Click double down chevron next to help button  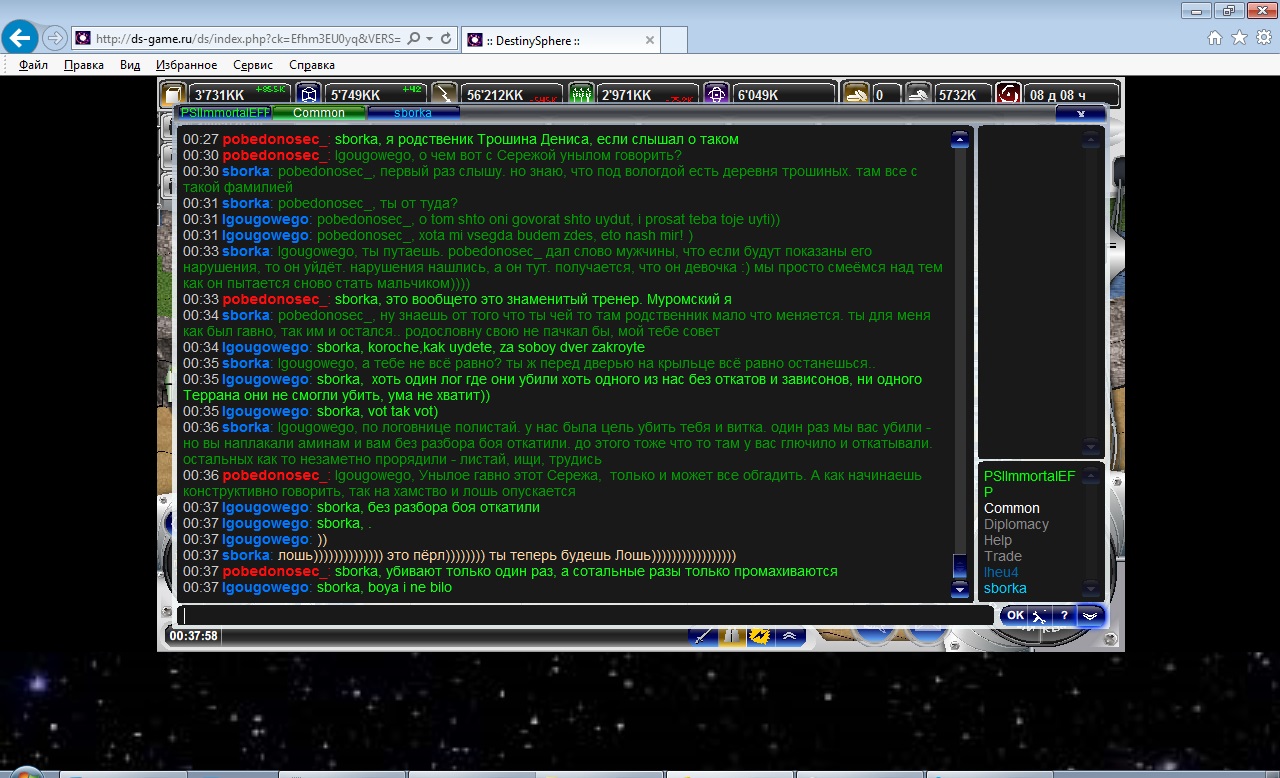(1090, 615)
